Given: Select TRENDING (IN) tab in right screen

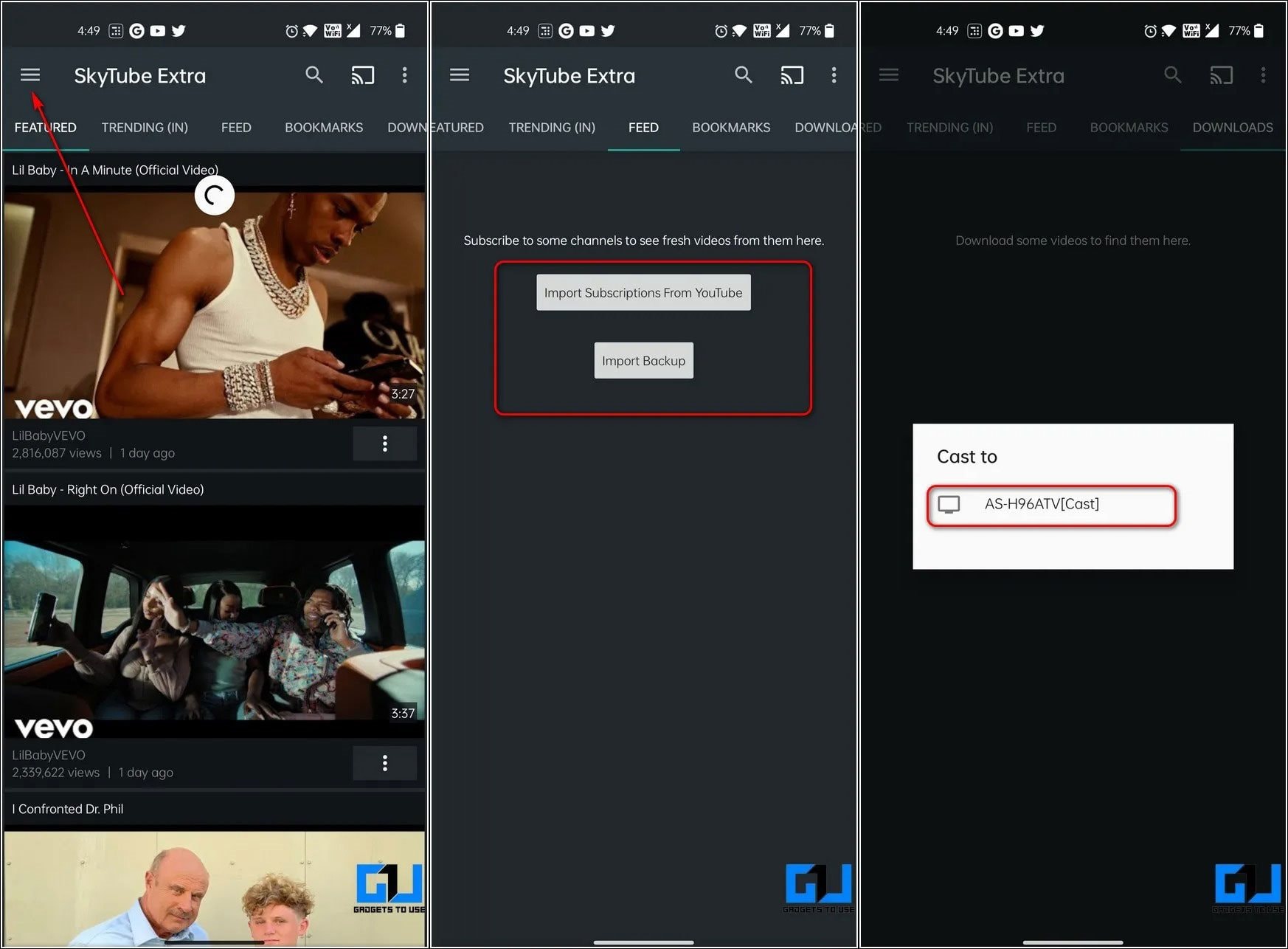Looking at the screenshot, I should pos(949,128).
